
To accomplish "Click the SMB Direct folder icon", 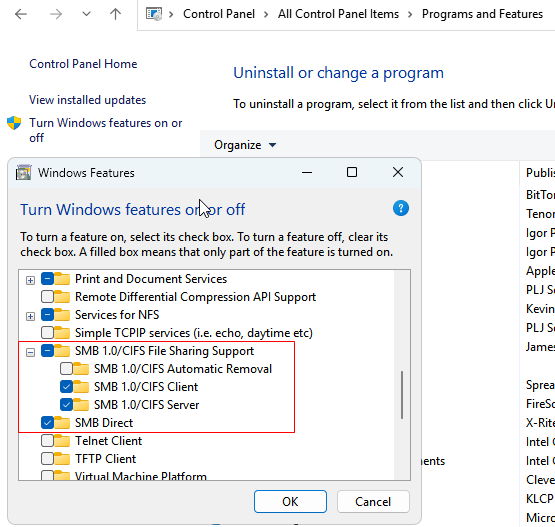I will click(x=62, y=423).
